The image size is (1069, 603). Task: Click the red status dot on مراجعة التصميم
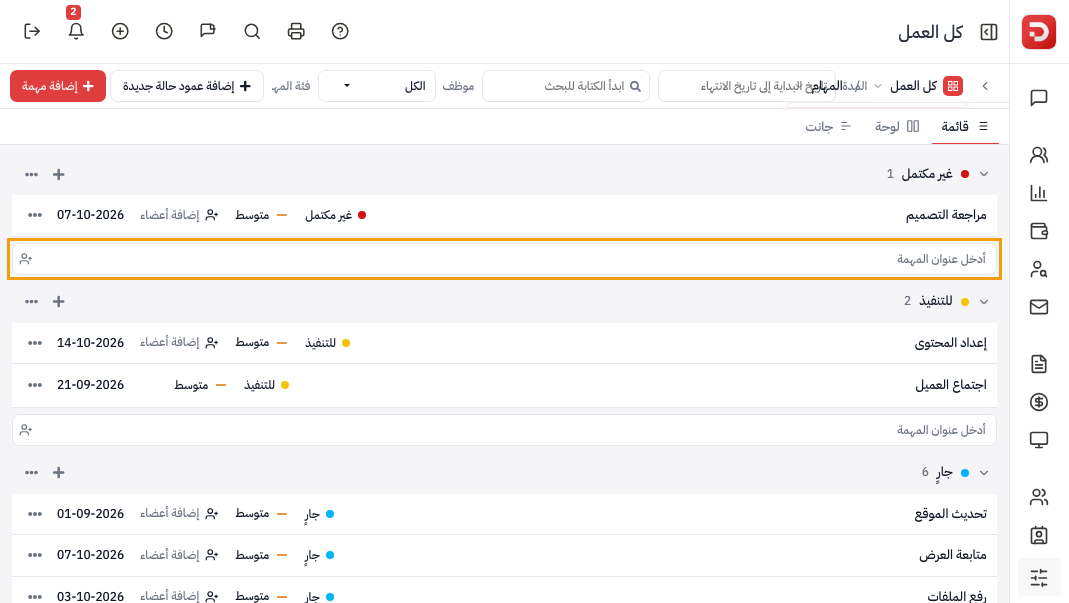(x=362, y=216)
